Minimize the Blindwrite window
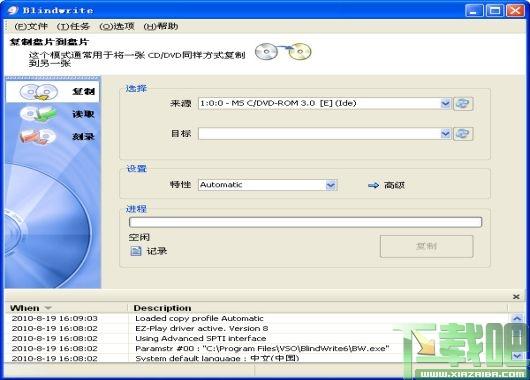Viewport: 530px width, 380px height. pos(474,10)
